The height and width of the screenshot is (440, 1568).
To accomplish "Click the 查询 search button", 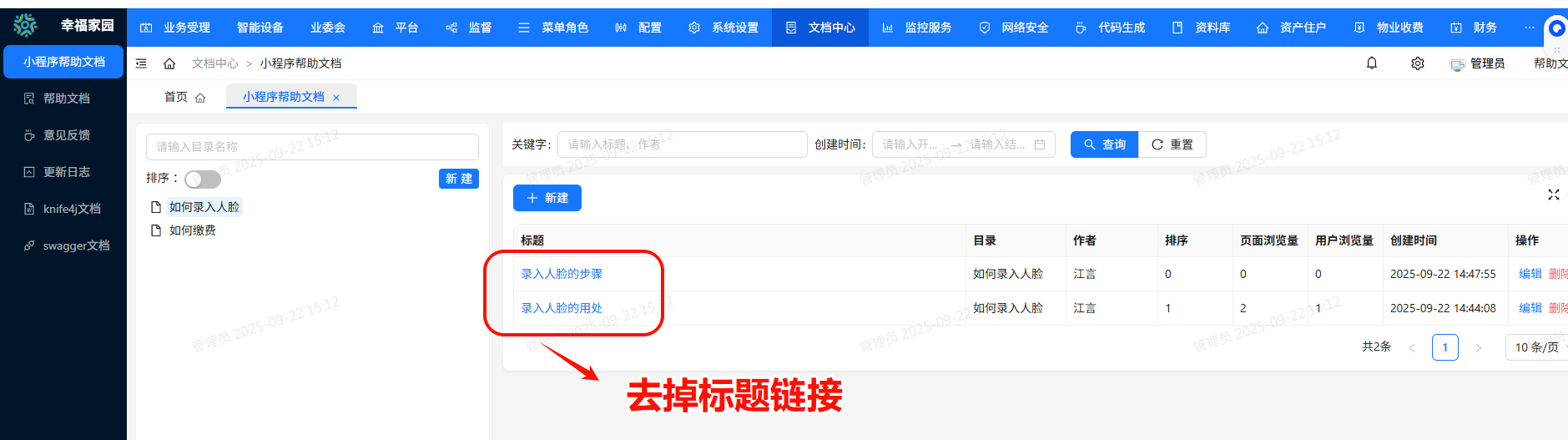I will click(x=1104, y=144).
